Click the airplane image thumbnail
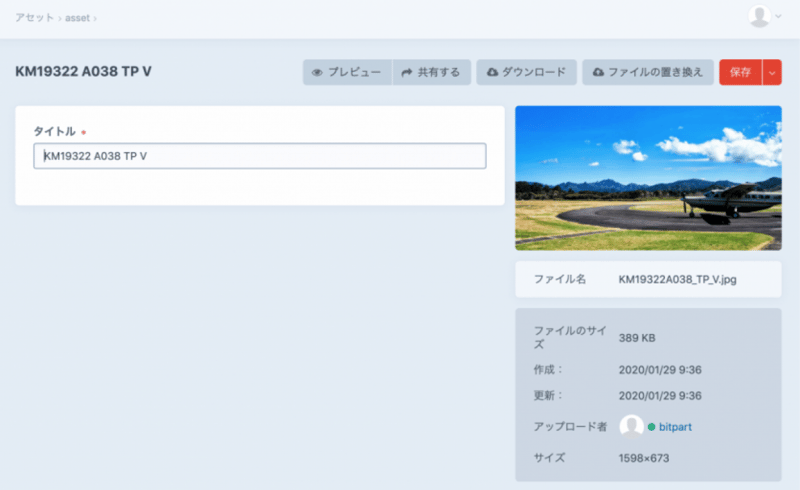This screenshot has height=490, width=800. click(647, 178)
